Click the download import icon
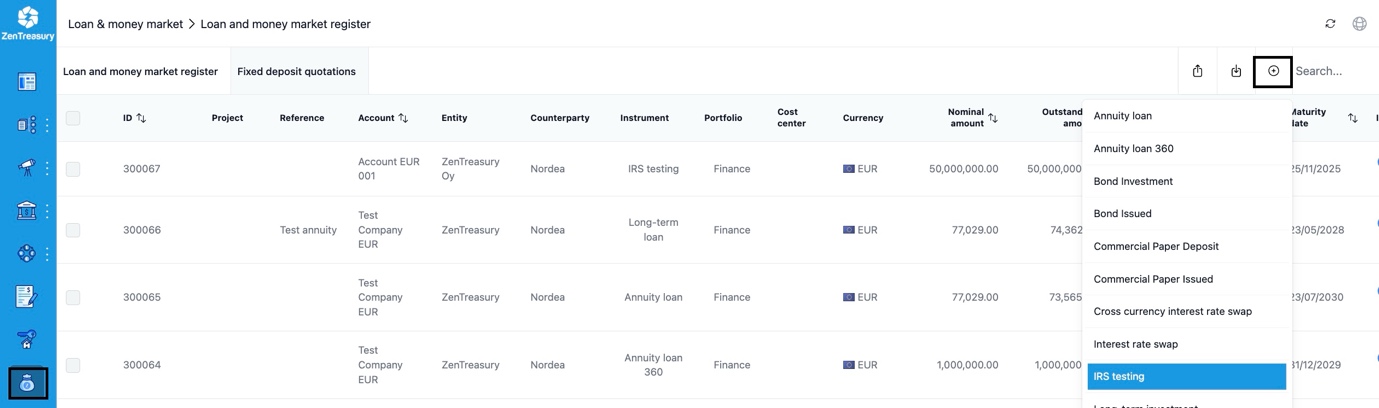Image resolution: width=1379 pixels, height=408 pixels. (1236, 71)
